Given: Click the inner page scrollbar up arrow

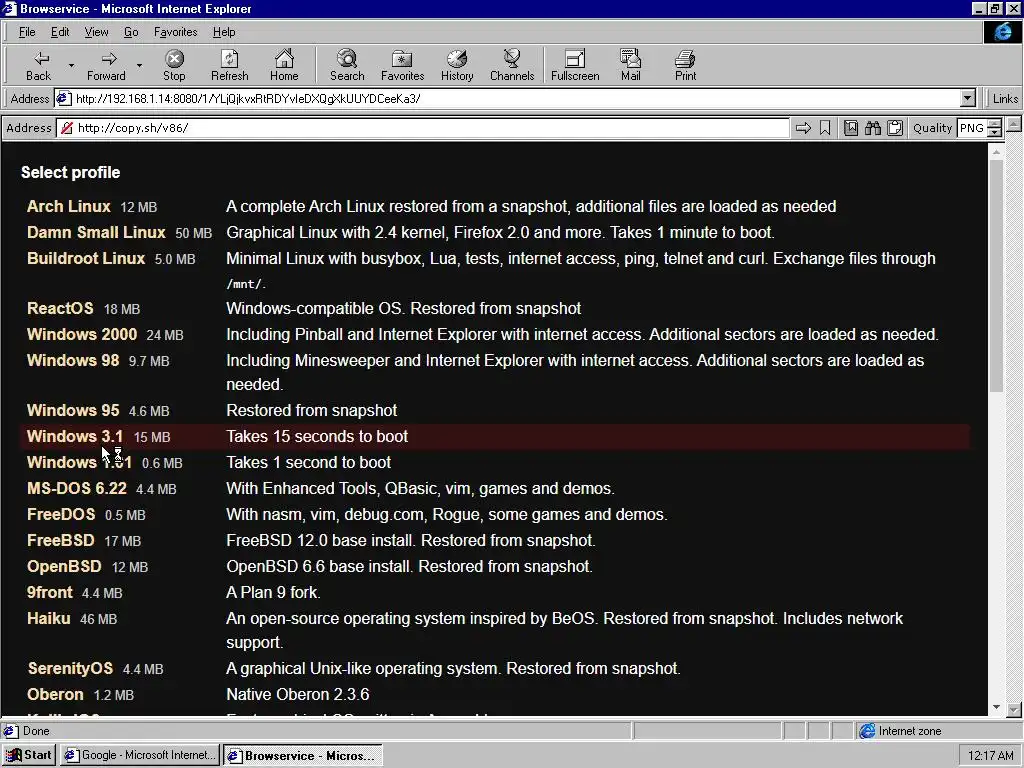Looking at the screenshot, I should (x=996, y=152).
